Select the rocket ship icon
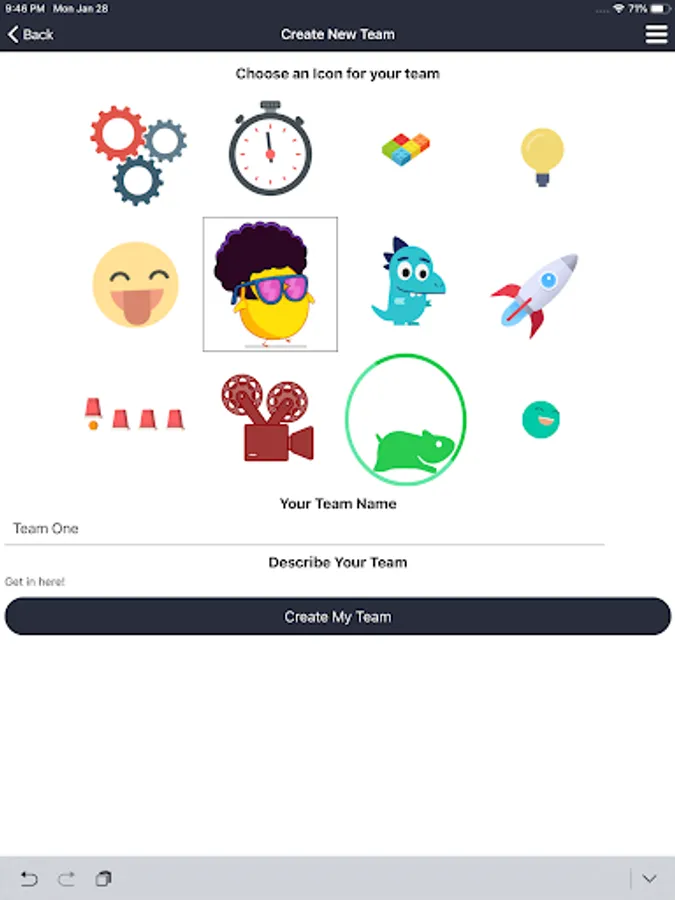The height and width of the screenshot is (900, 675). tap(534, 295)
